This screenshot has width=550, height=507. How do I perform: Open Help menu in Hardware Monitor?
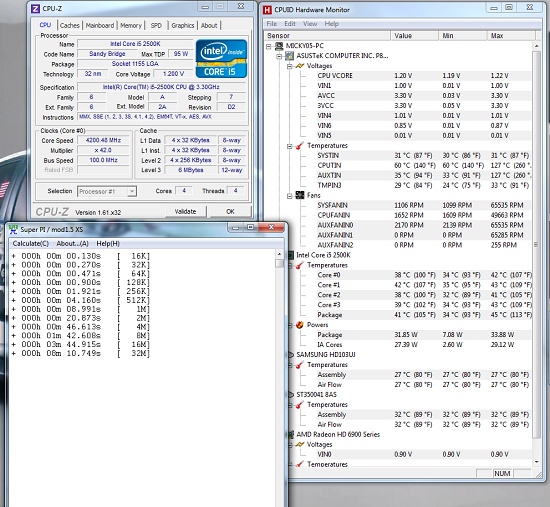coord(331,24)
